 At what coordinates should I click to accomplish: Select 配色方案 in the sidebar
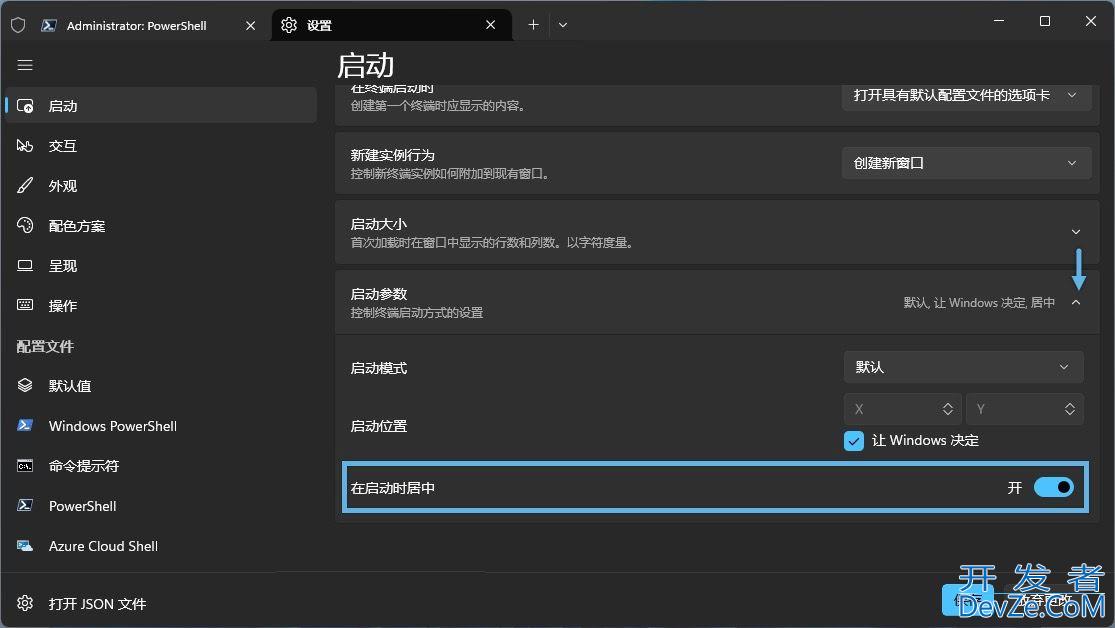point(161,225)
